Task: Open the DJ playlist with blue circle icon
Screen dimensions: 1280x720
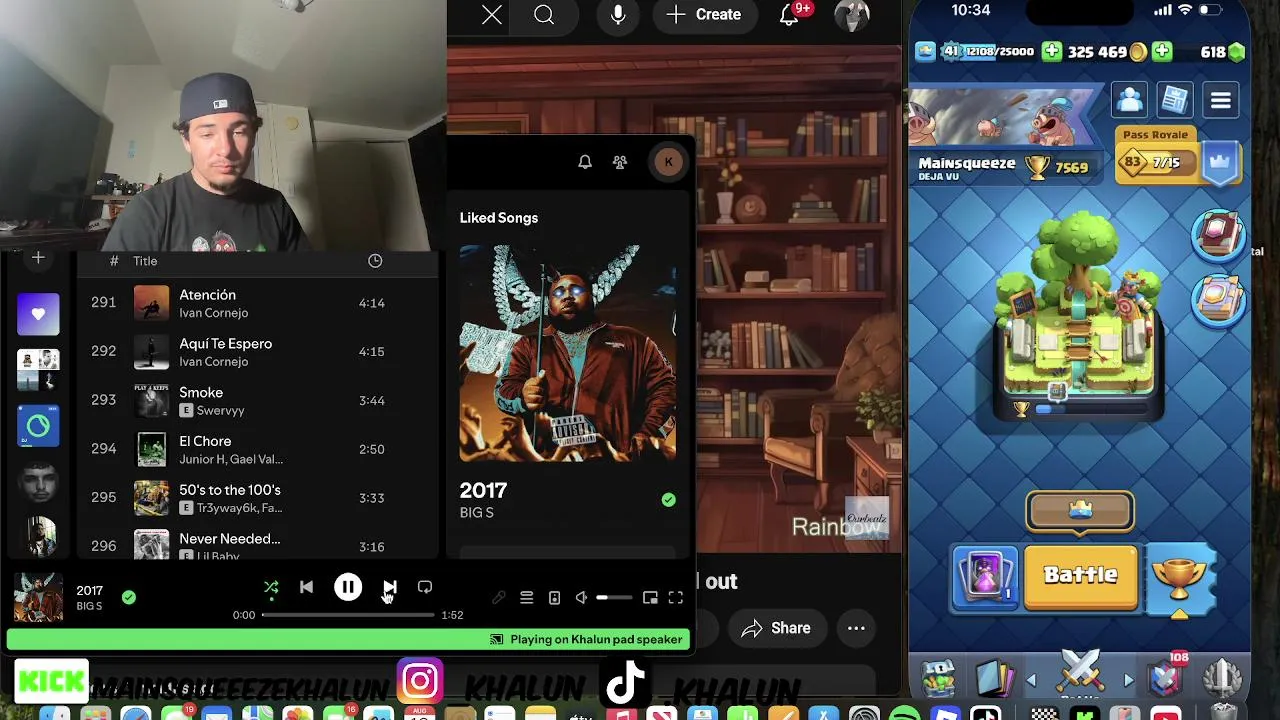Action: pyautogui.click(x=38, y=426)
